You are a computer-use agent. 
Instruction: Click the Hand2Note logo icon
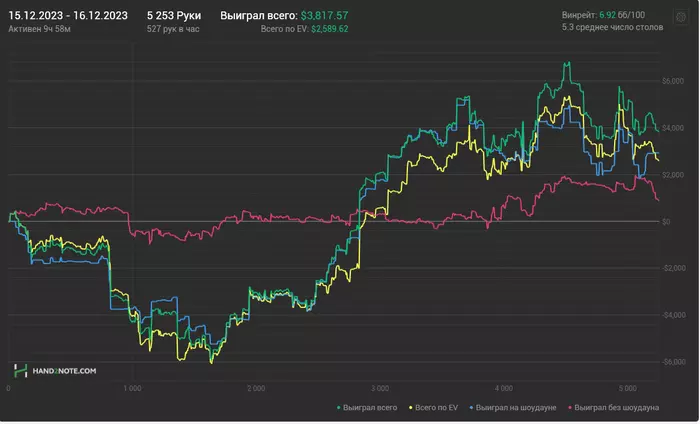[19, 371]
